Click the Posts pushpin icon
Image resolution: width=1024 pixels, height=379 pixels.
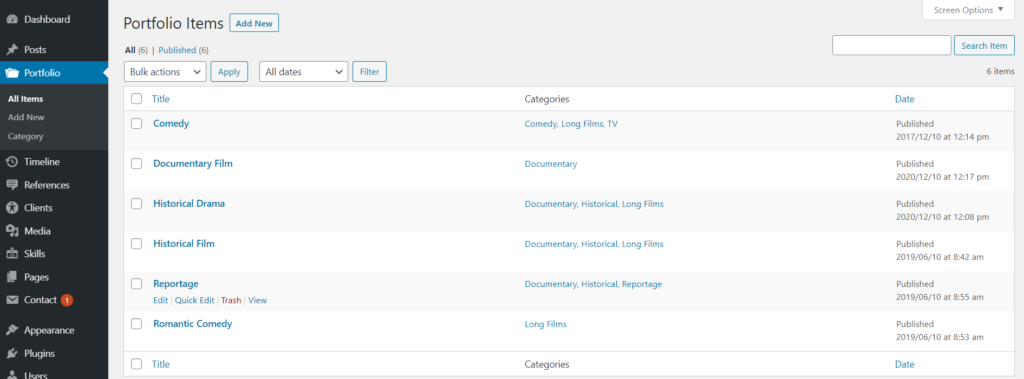tap(12, 50)
